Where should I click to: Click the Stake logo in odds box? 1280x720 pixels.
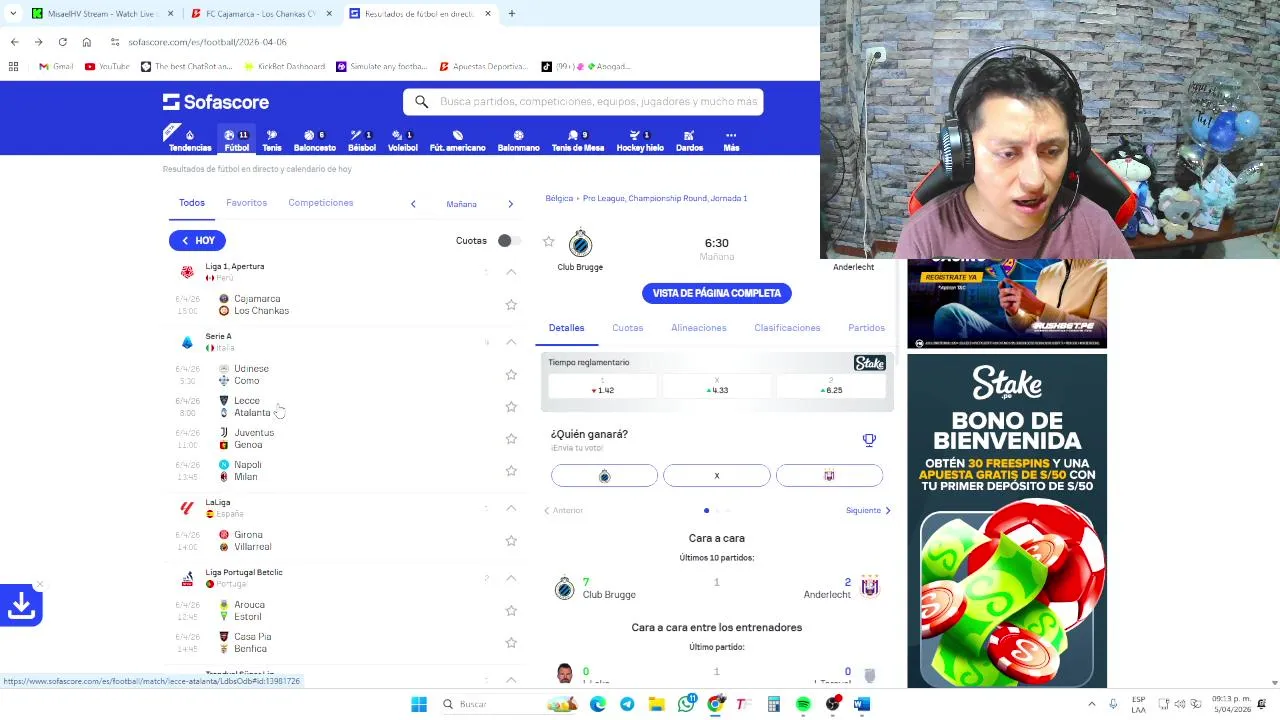click(869, 363)
